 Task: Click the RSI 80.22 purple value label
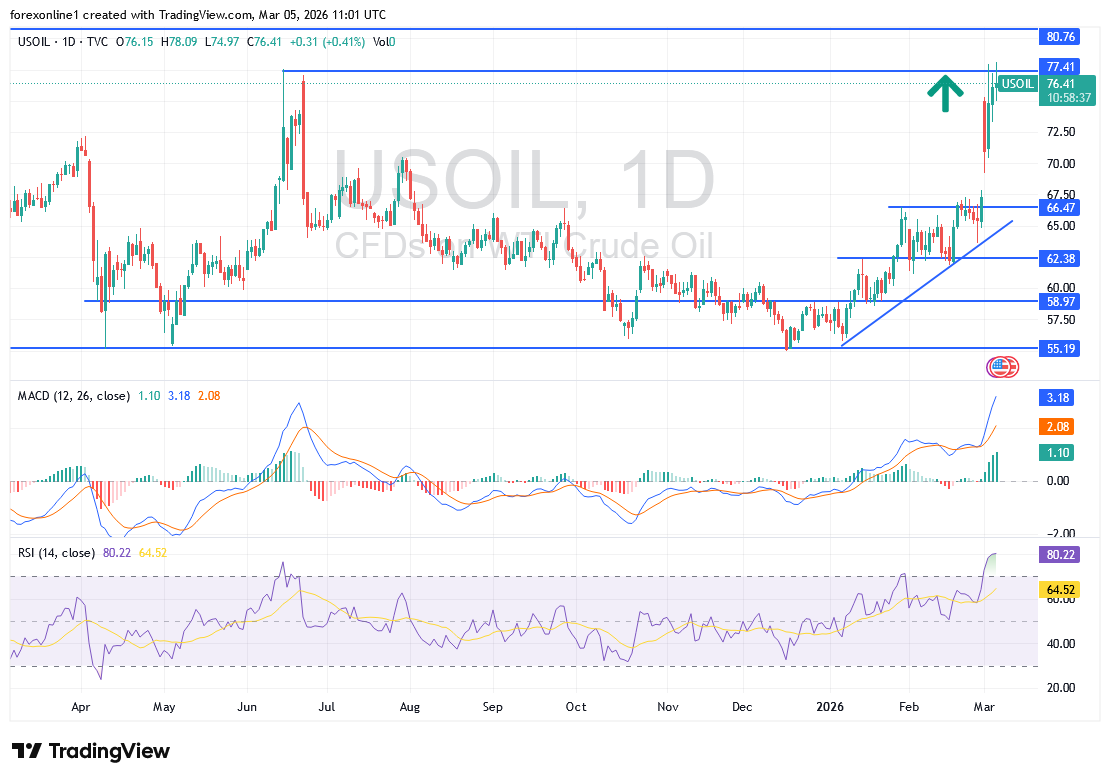pos(1060,555)
